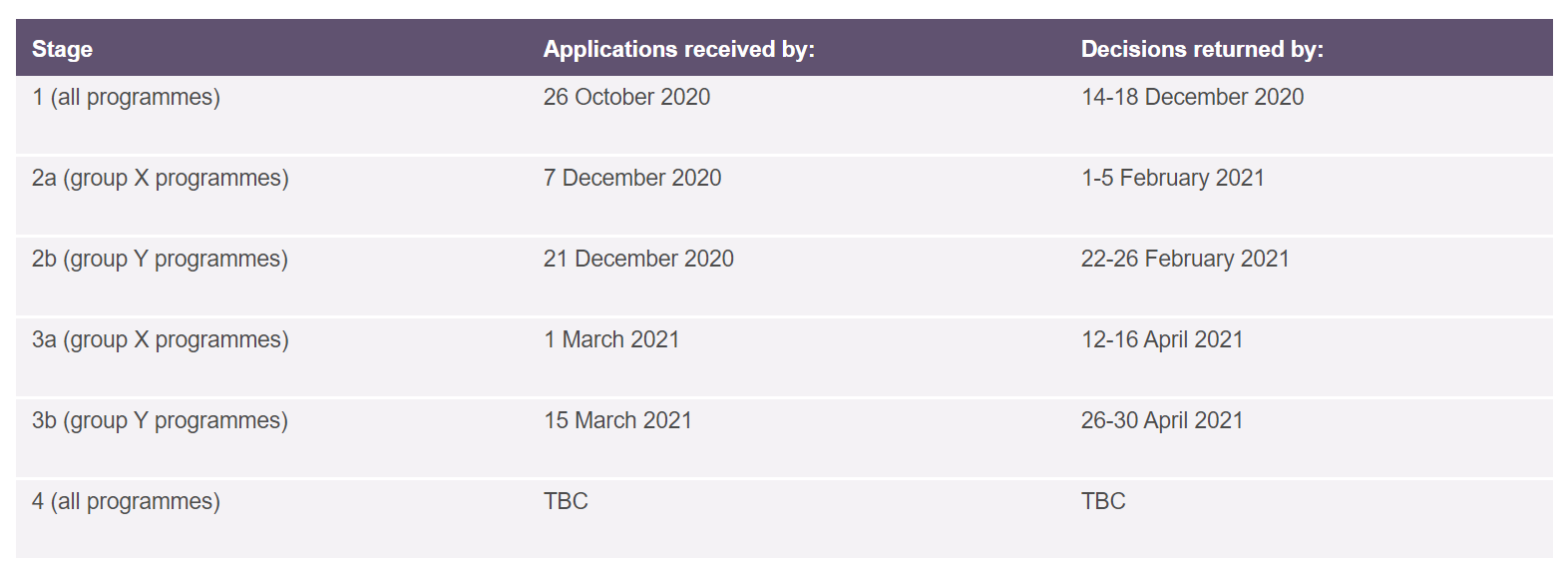Click the "26 October 2020" date cell
This screenshot has width=1568, height=570.
(626, 97)
